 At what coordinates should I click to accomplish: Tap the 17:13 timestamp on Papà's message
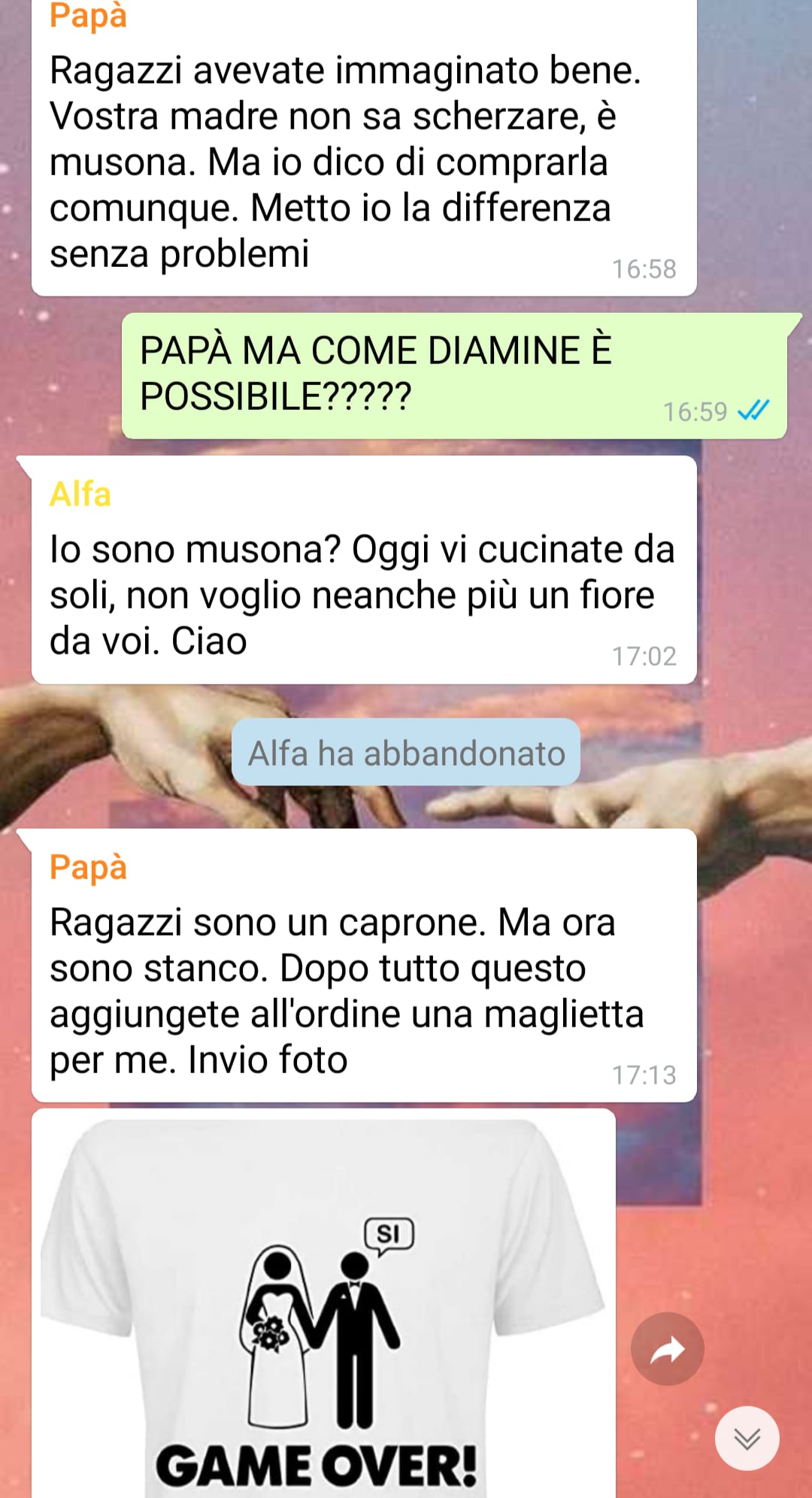click(644, 1075)
